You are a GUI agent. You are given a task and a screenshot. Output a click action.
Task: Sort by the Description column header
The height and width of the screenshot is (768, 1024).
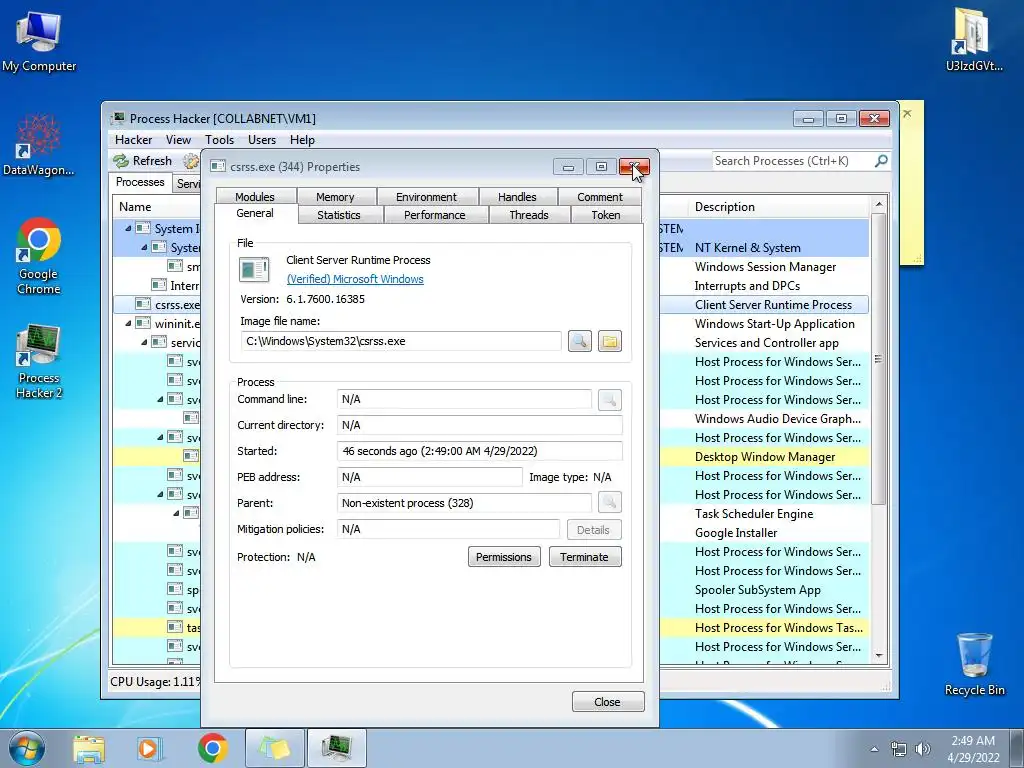click(x=780, y=206)
